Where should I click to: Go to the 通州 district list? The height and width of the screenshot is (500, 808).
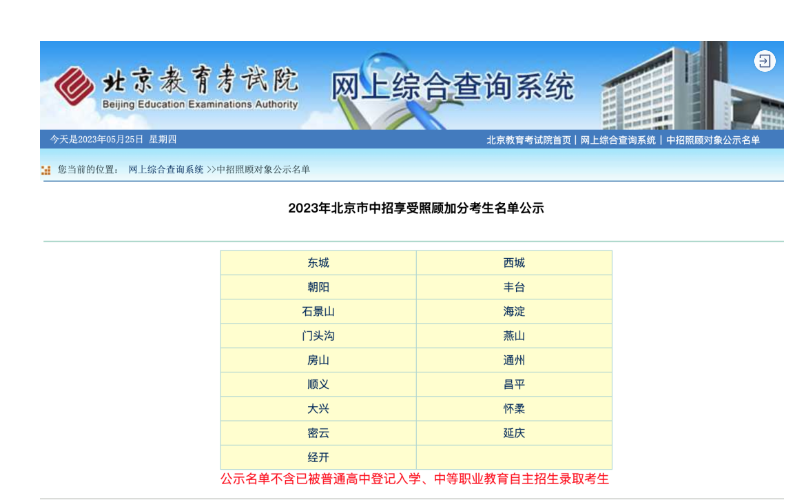[514, 360]
